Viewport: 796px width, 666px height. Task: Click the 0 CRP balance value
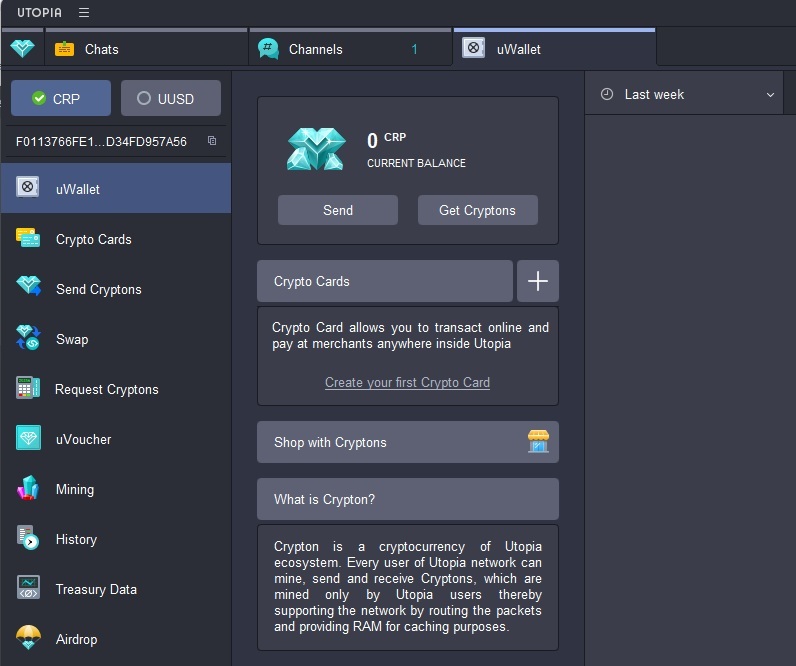[386, 140]
